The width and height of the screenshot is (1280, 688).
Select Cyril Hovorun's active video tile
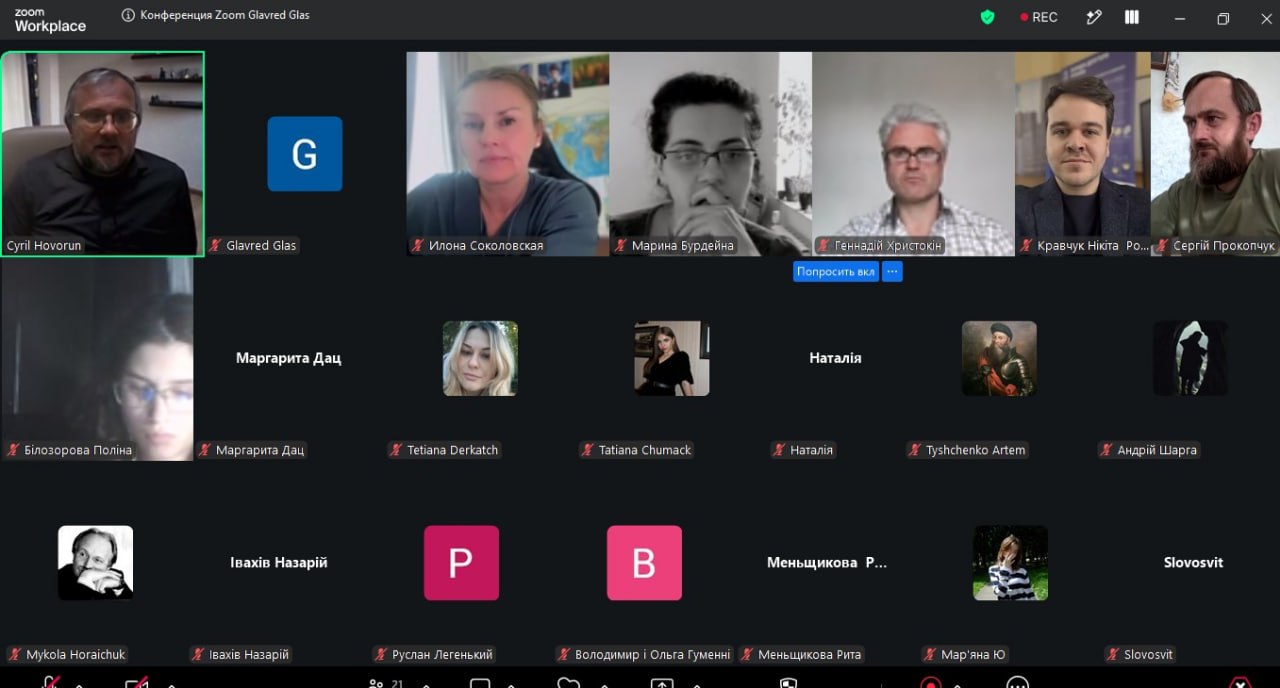click(102, 154)
